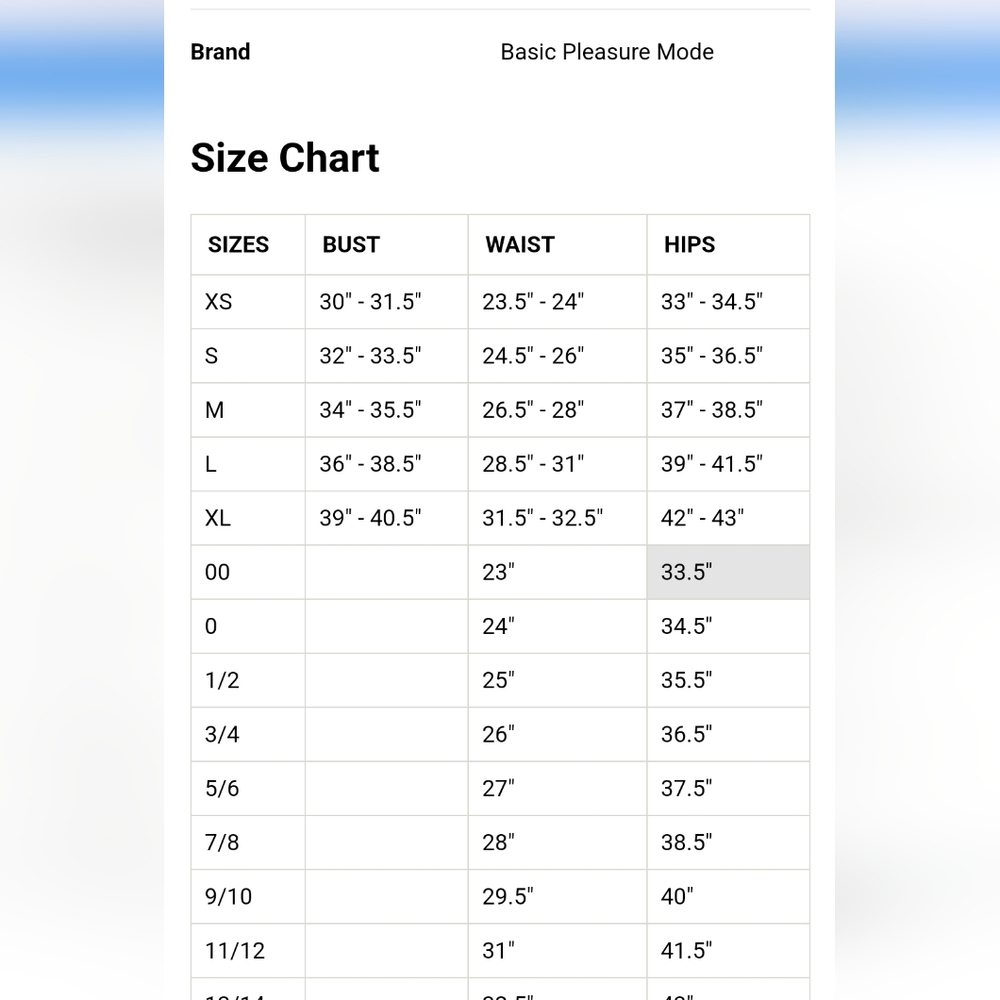This screenshot has height=1000, width=1000.
Task: Click the 29.5" waist value
Action: tap(507, 897)
